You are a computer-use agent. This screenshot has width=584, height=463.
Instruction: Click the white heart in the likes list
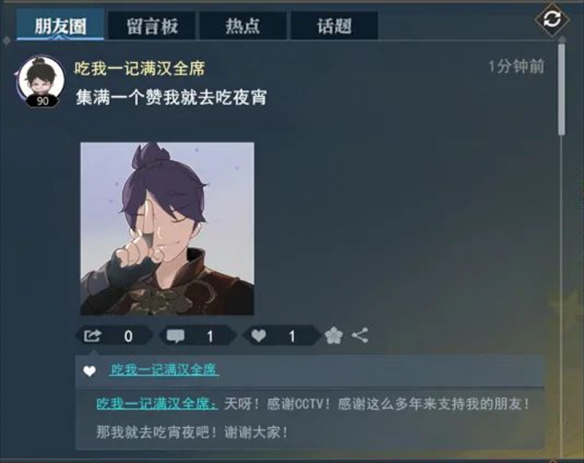point(89,371)
